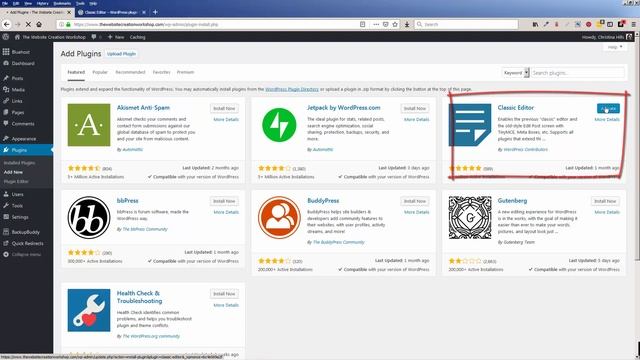Viewport: 640px width, 360px height.
Task: Open Media in the sidebar
Action: (18, 89)
